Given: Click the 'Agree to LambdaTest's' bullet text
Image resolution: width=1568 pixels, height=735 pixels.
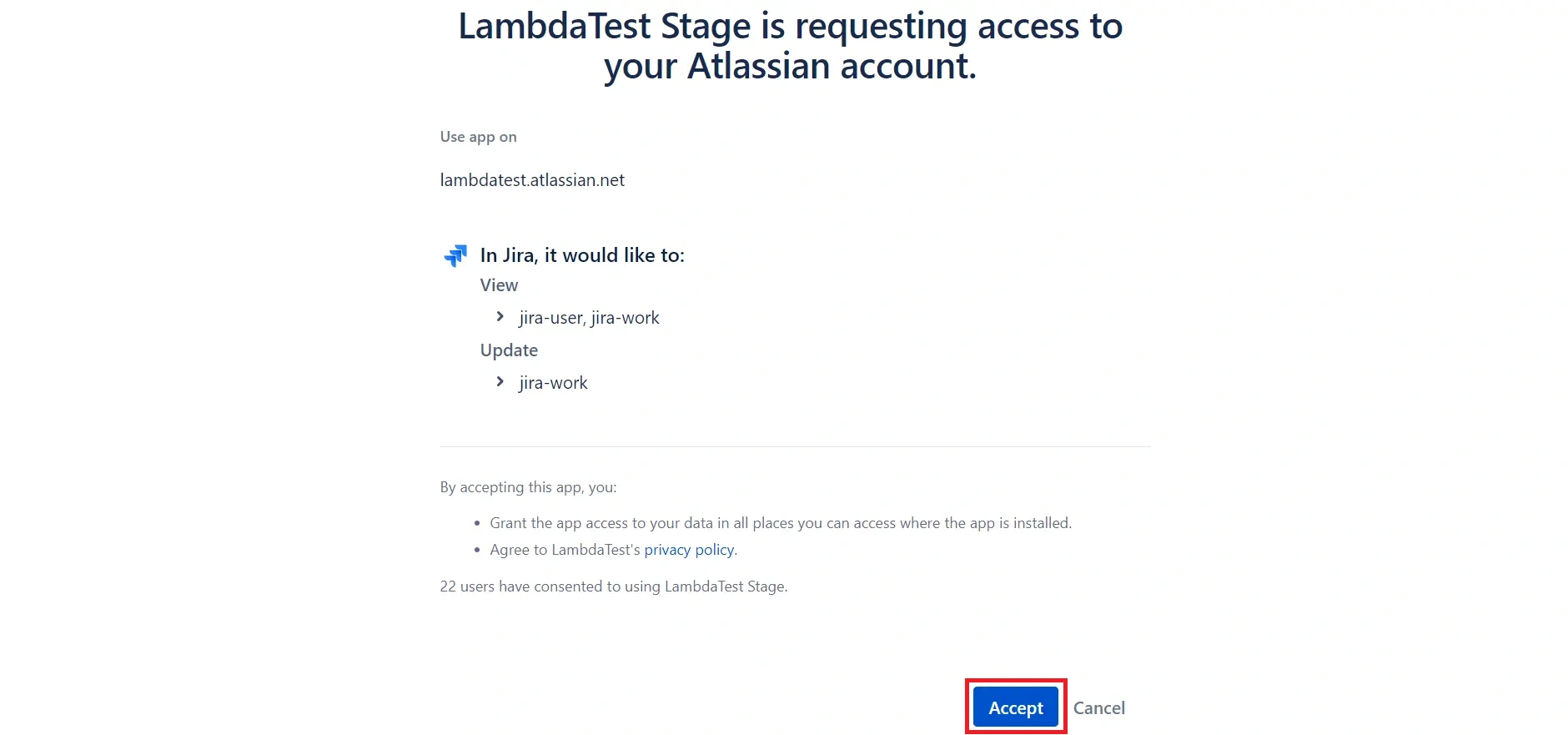Looking at the screenshot, I should point(565,550).
